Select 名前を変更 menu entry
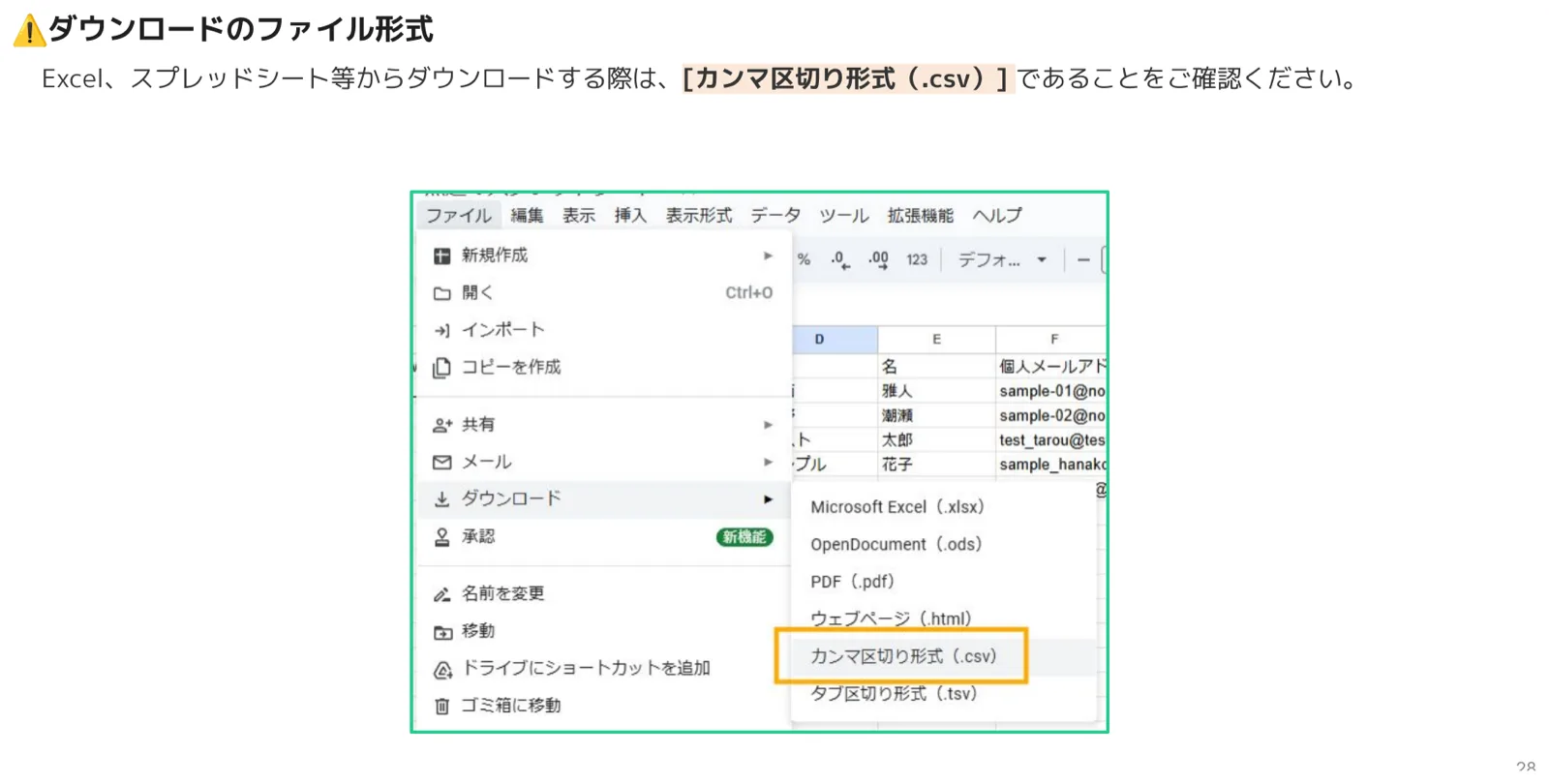 click(603, 594)
